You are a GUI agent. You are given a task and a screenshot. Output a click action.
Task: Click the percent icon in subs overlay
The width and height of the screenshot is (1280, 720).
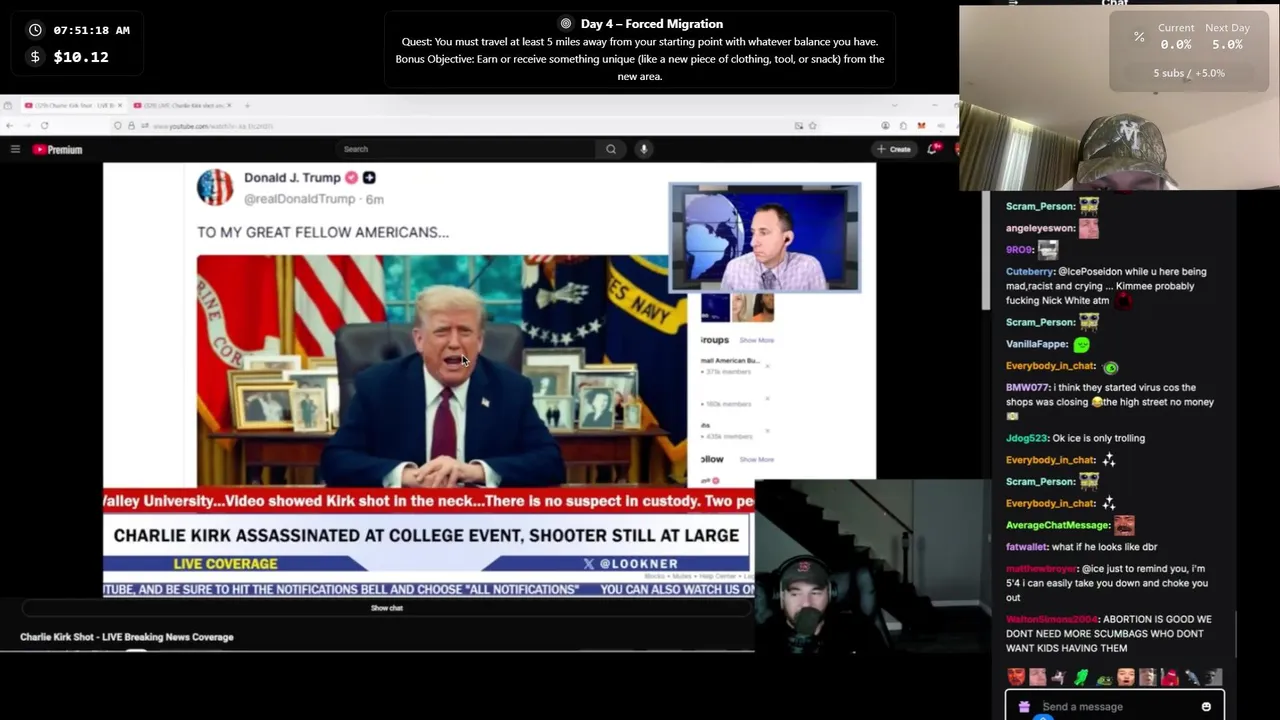coord(1138,36)
